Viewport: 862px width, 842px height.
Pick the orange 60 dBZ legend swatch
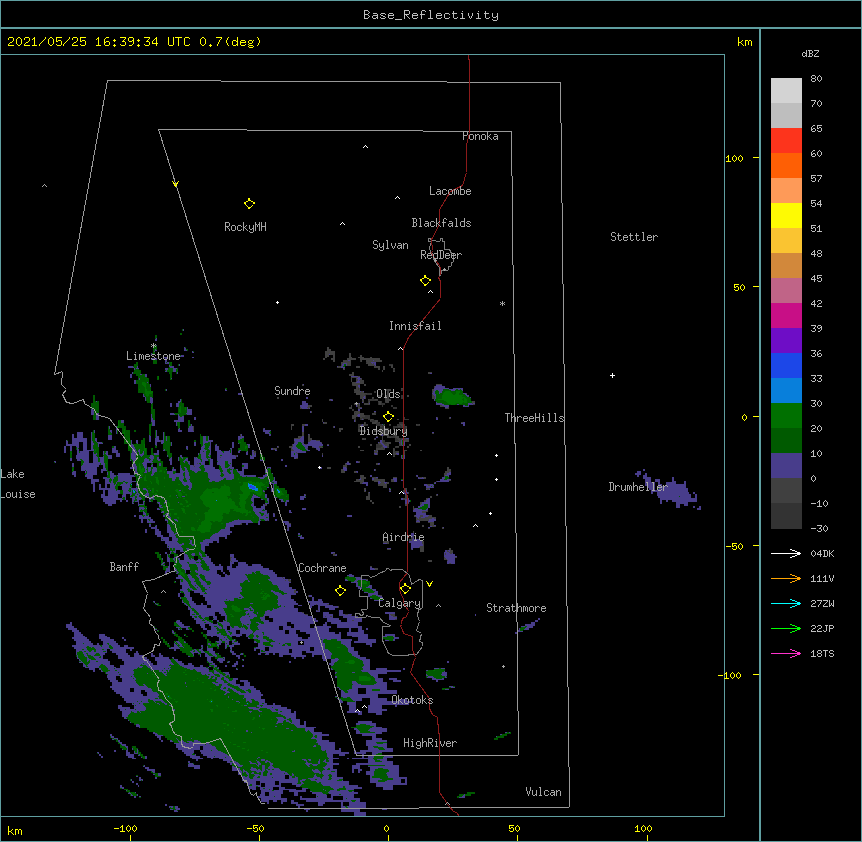click(786, 165)
